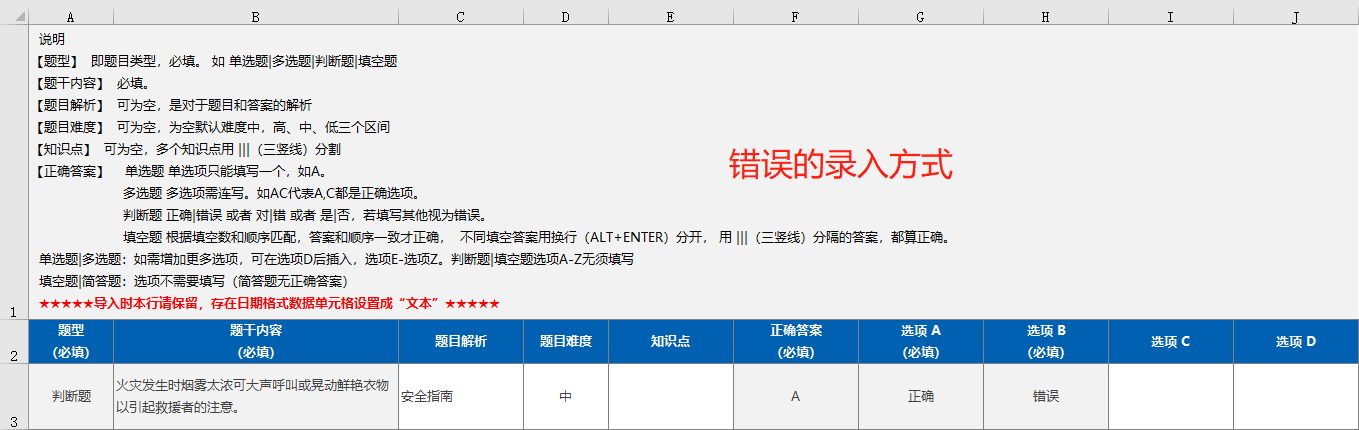The image size is (1359, 430).
Task: Click the 错误 cell under 选项 B
Action: [x=1046, y=396]
